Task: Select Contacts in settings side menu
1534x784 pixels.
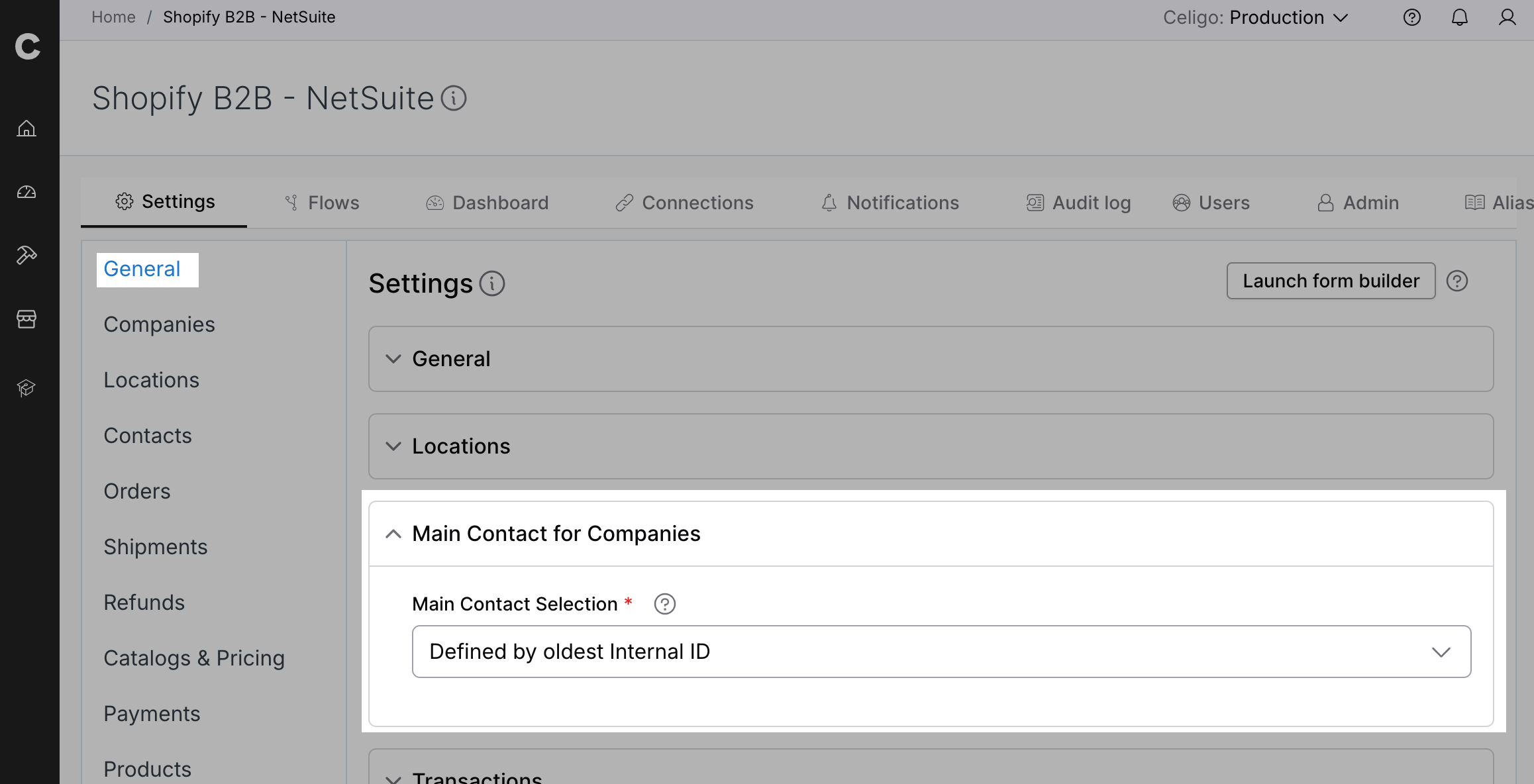Action: (x=148, y=436)
